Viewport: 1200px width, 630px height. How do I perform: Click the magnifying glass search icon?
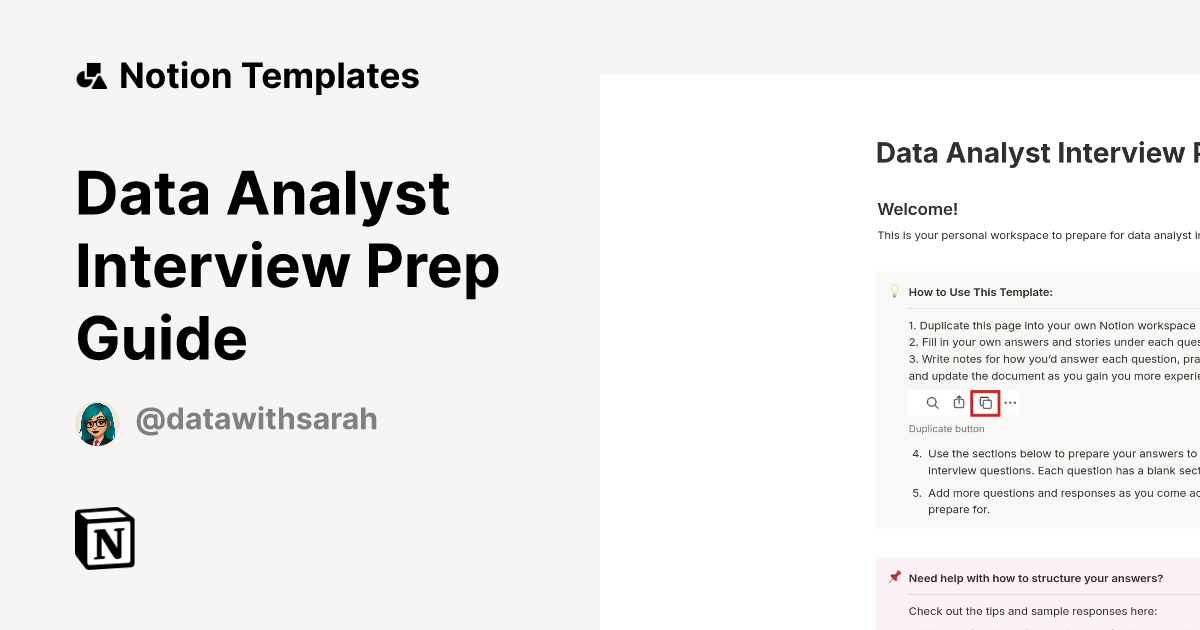pos(931,402)
